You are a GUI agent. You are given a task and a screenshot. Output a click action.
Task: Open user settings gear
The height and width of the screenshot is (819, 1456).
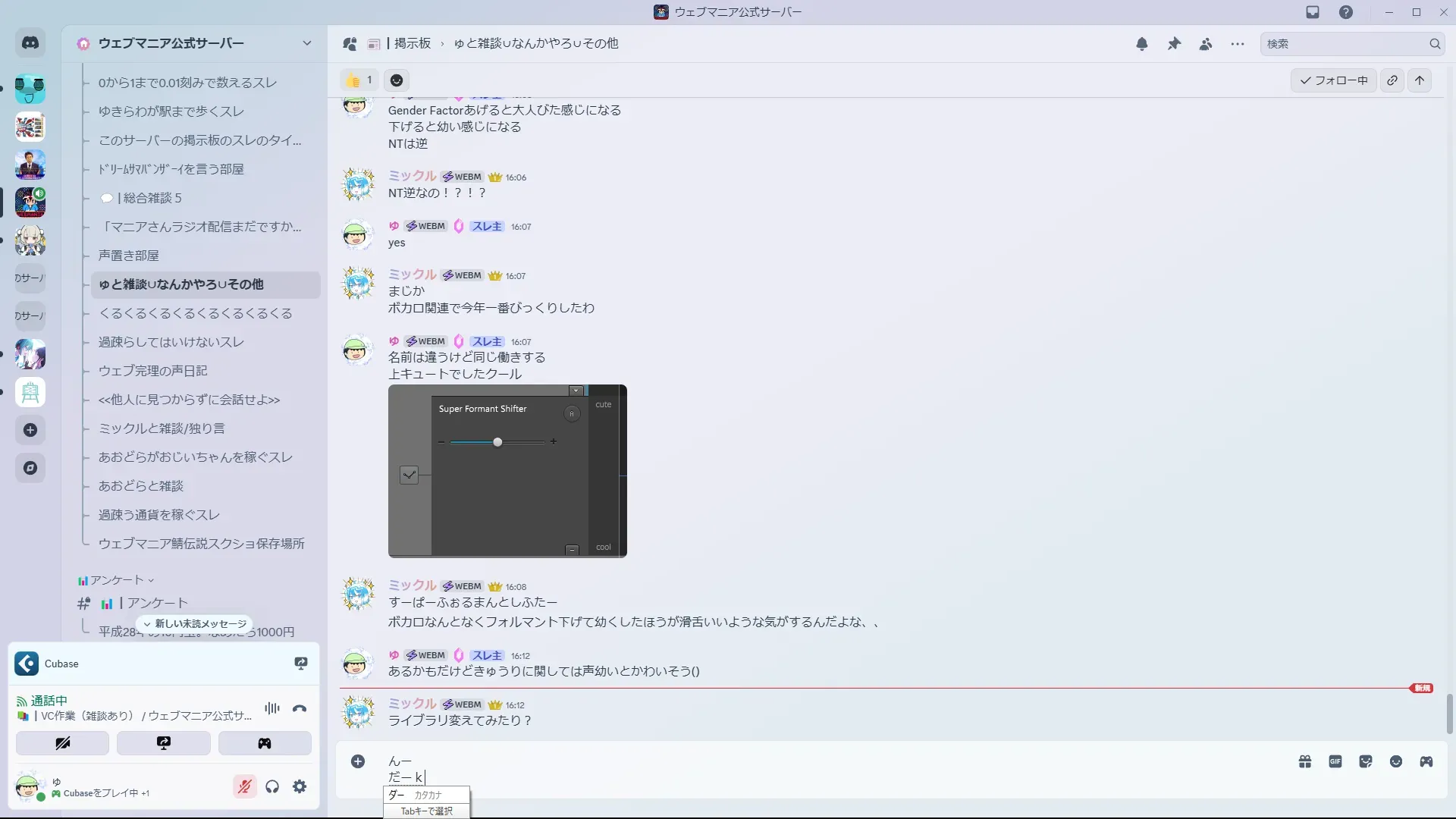(300, 786)
